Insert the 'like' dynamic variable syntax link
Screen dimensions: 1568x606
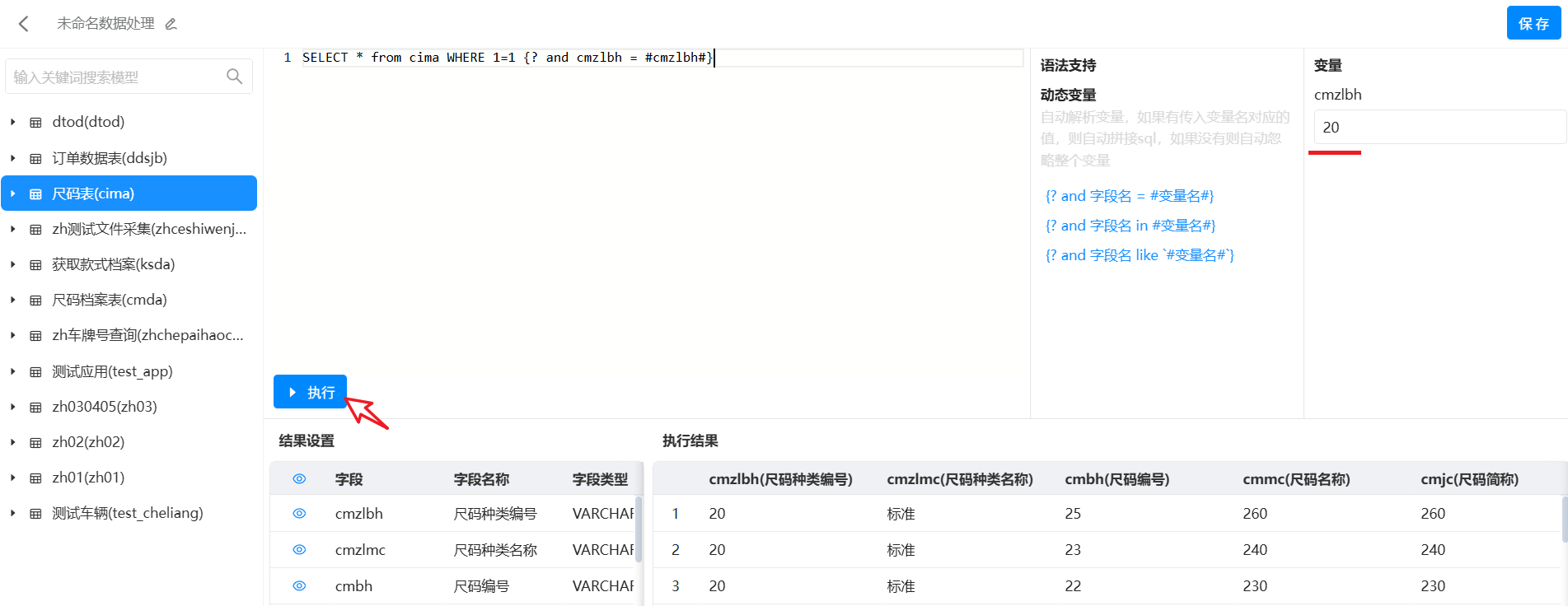tap(1139, 255)
